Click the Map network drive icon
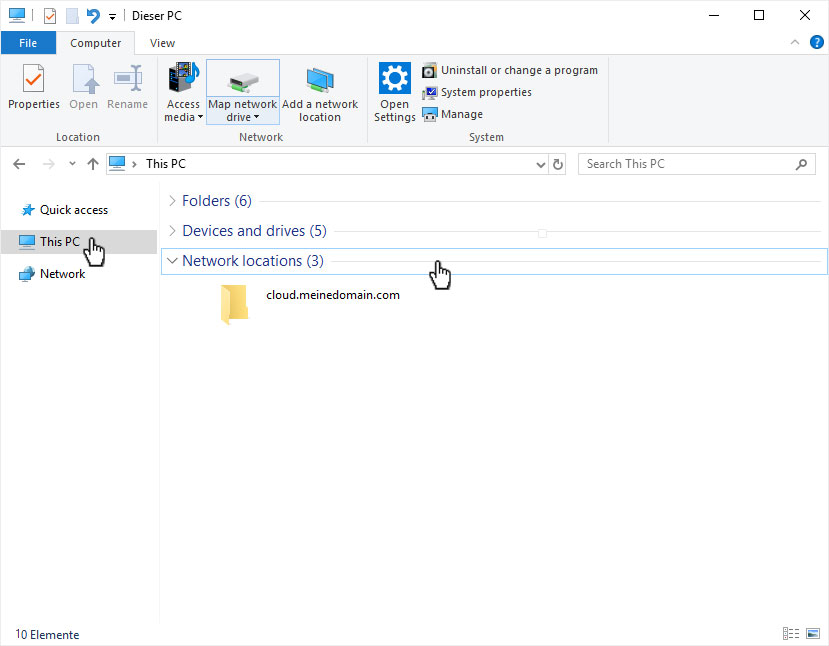Image resolution: width=829 pixels, height=646 pixels. [243, 80]
